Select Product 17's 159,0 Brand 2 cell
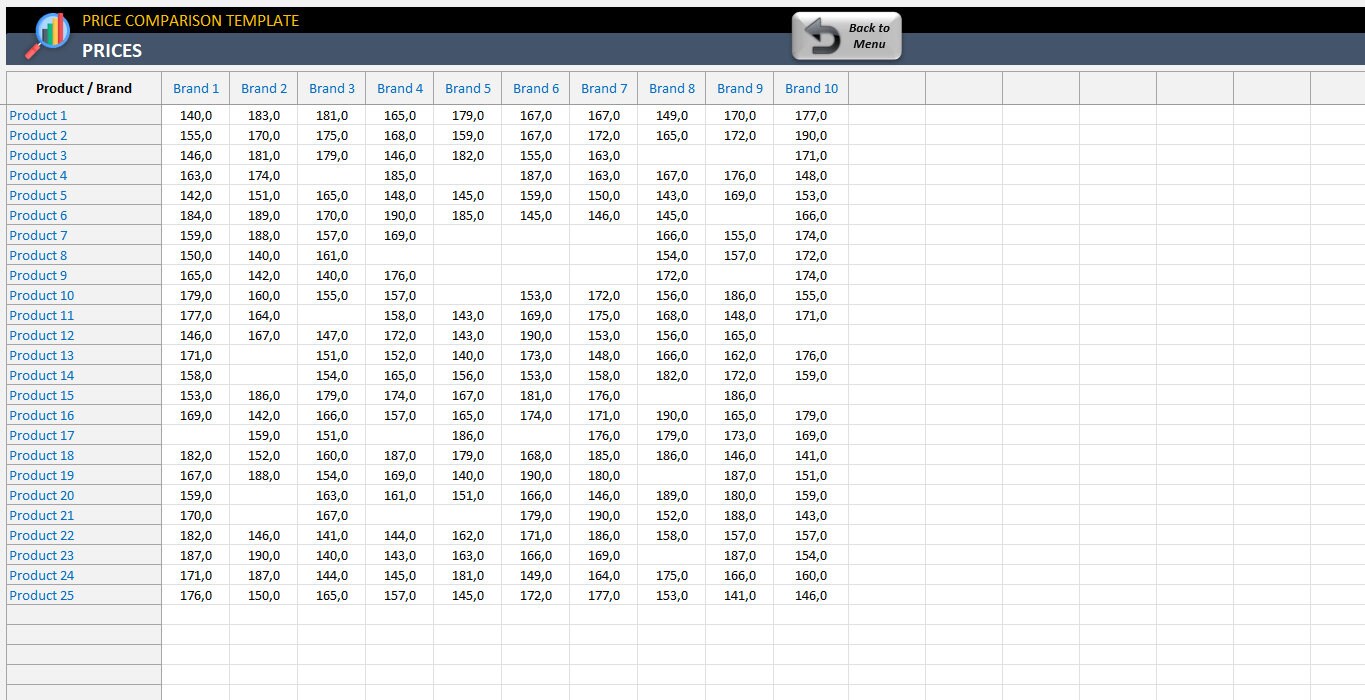Viewport: 1365px width, 700px height. [264, 435]
